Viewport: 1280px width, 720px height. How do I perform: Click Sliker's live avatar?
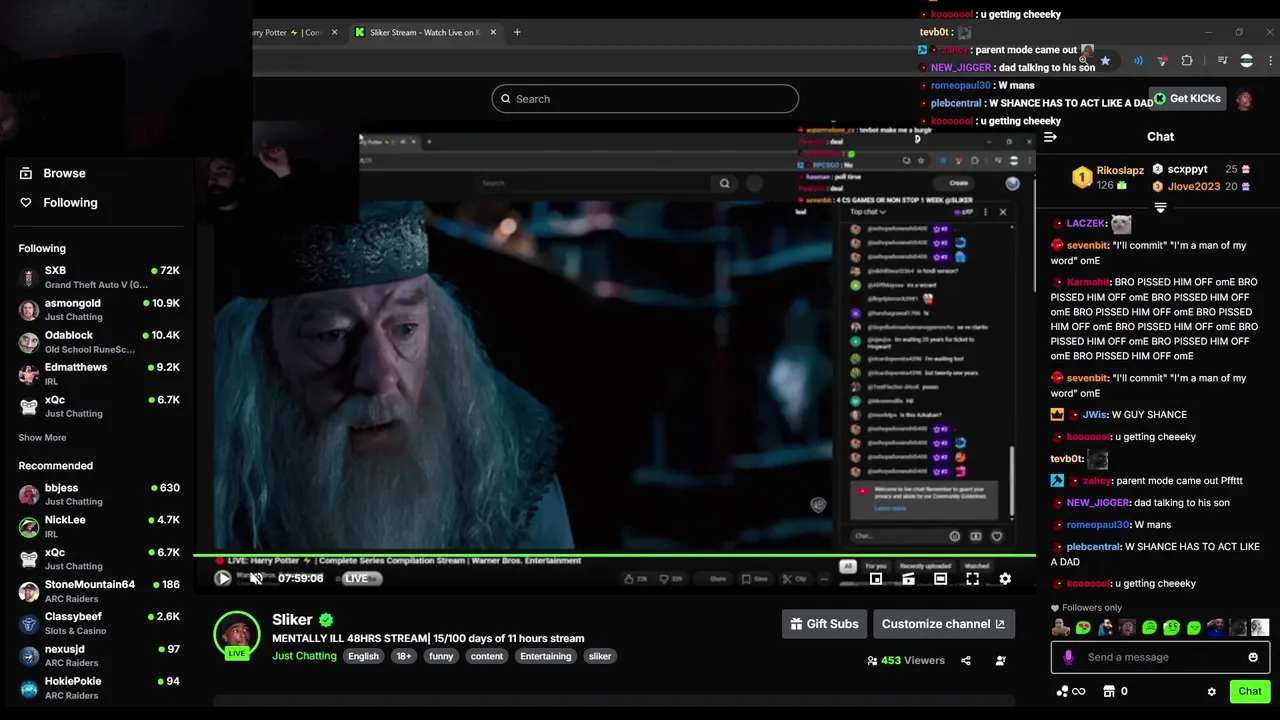click(237, 634)
